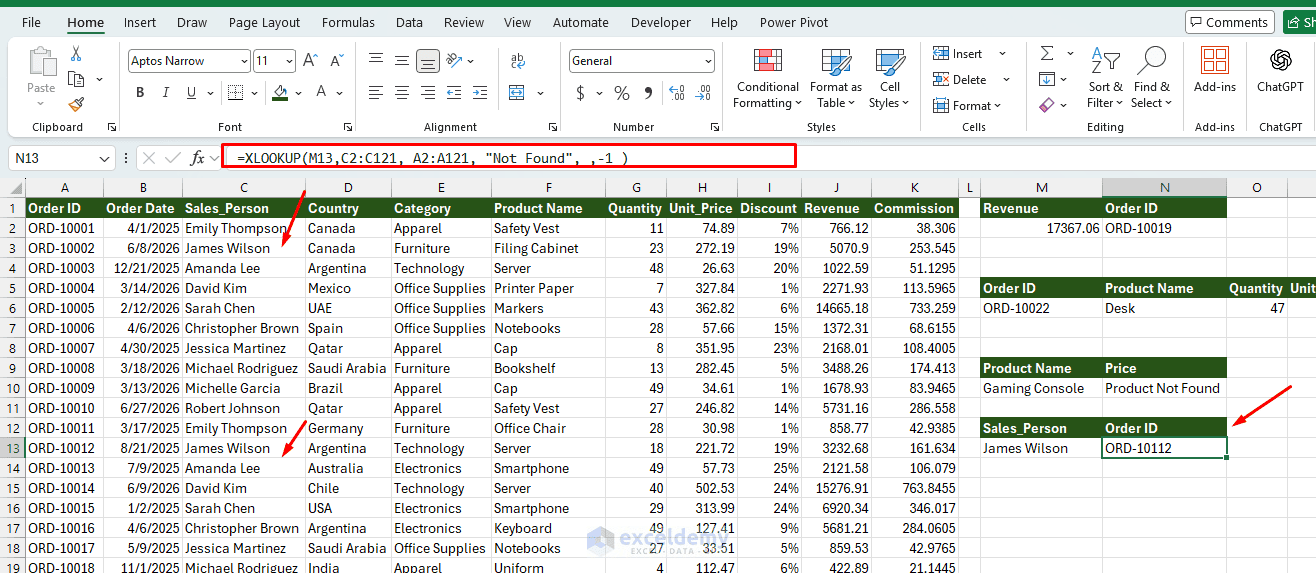Click the Insert Function fx icon
The height and width of the screenshot is (573, 1316).
[198, 158]
